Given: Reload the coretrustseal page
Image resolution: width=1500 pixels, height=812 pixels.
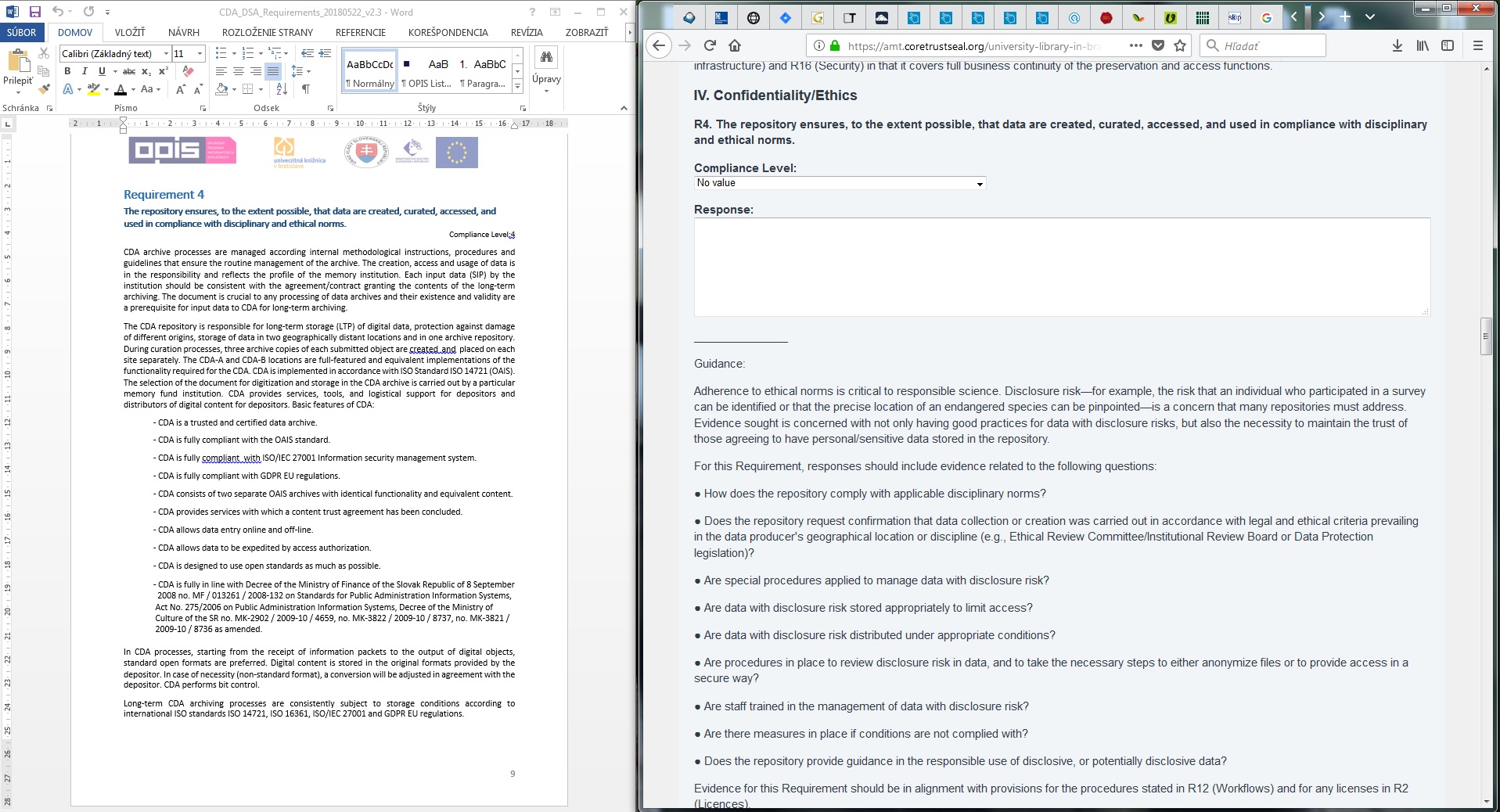Looking at the screenshot, I should [x=710, y=45].
